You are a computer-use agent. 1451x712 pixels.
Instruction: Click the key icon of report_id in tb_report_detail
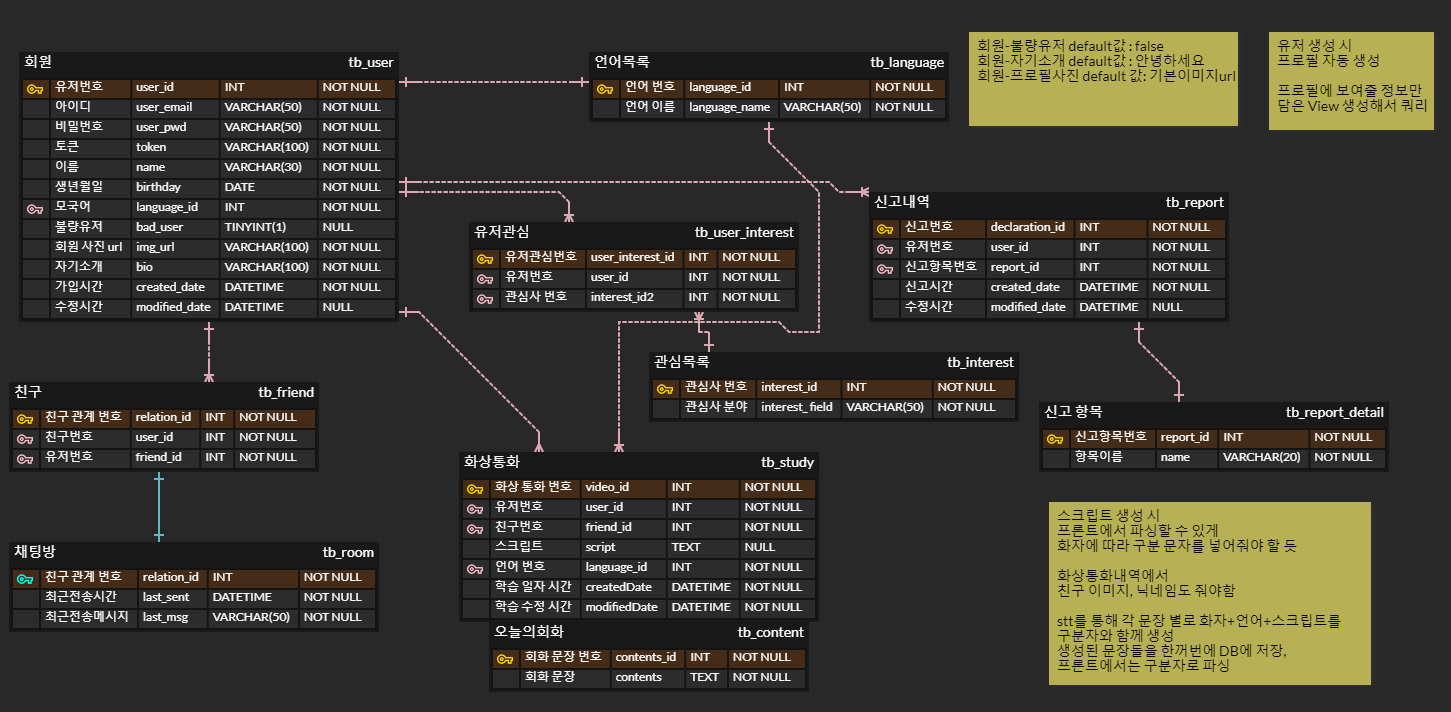(1055, 438)
